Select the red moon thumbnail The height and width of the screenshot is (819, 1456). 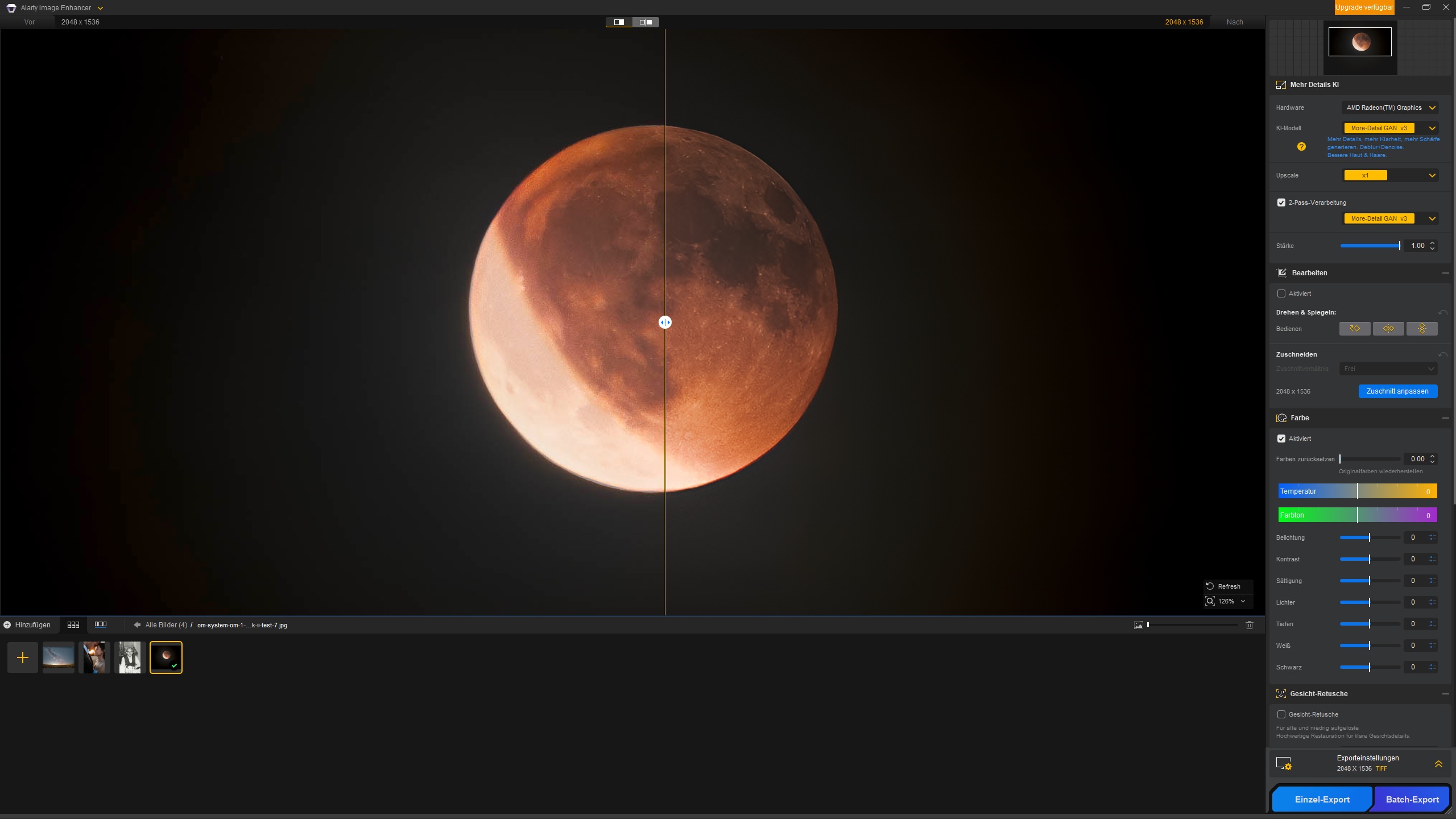pyautogui.click(x=166, y=657)
